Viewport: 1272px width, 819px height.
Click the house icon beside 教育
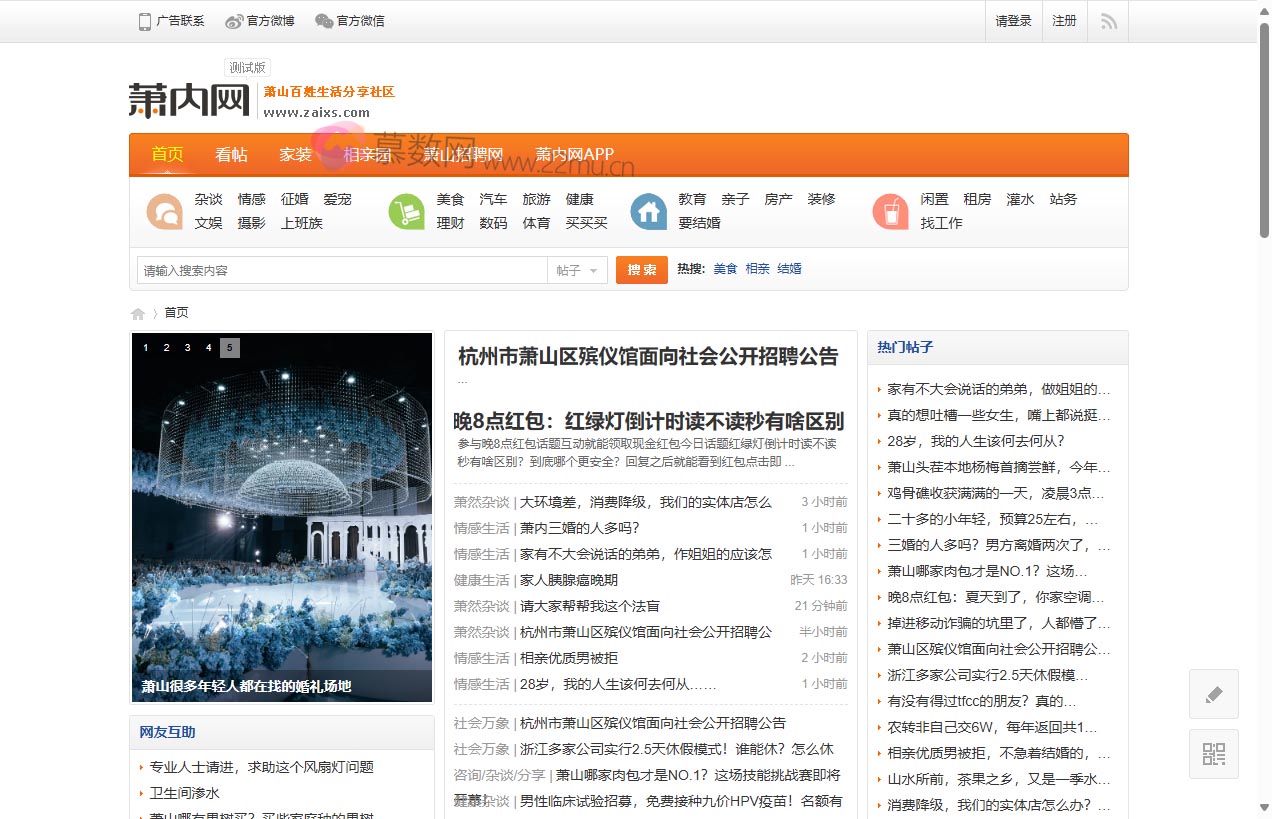[648, 211]
